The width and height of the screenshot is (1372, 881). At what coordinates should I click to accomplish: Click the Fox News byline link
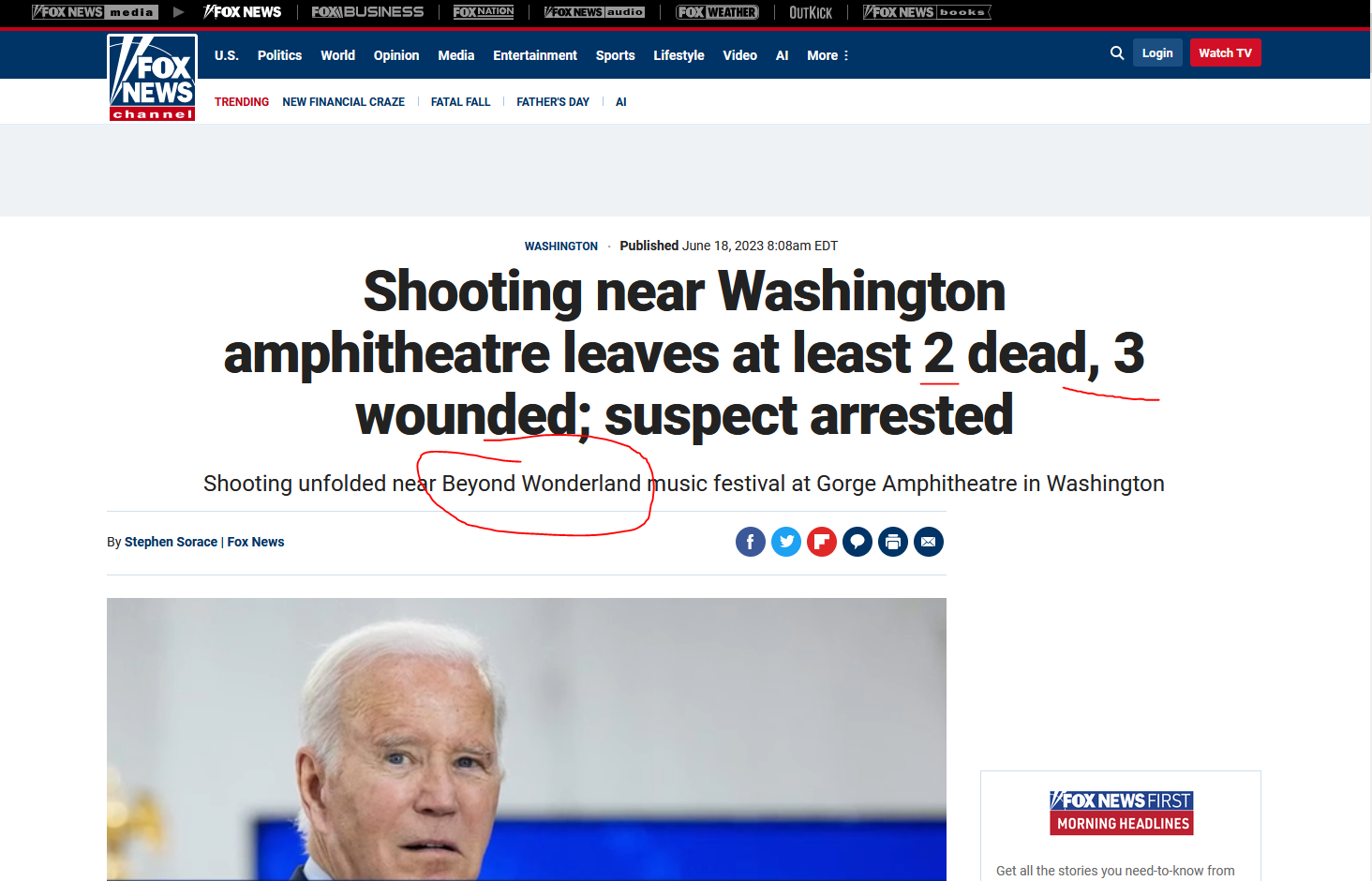point(256,542)
